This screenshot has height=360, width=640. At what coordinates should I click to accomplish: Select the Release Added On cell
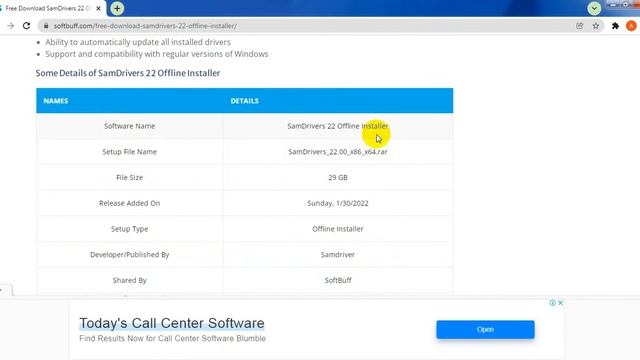click(129, 203)
